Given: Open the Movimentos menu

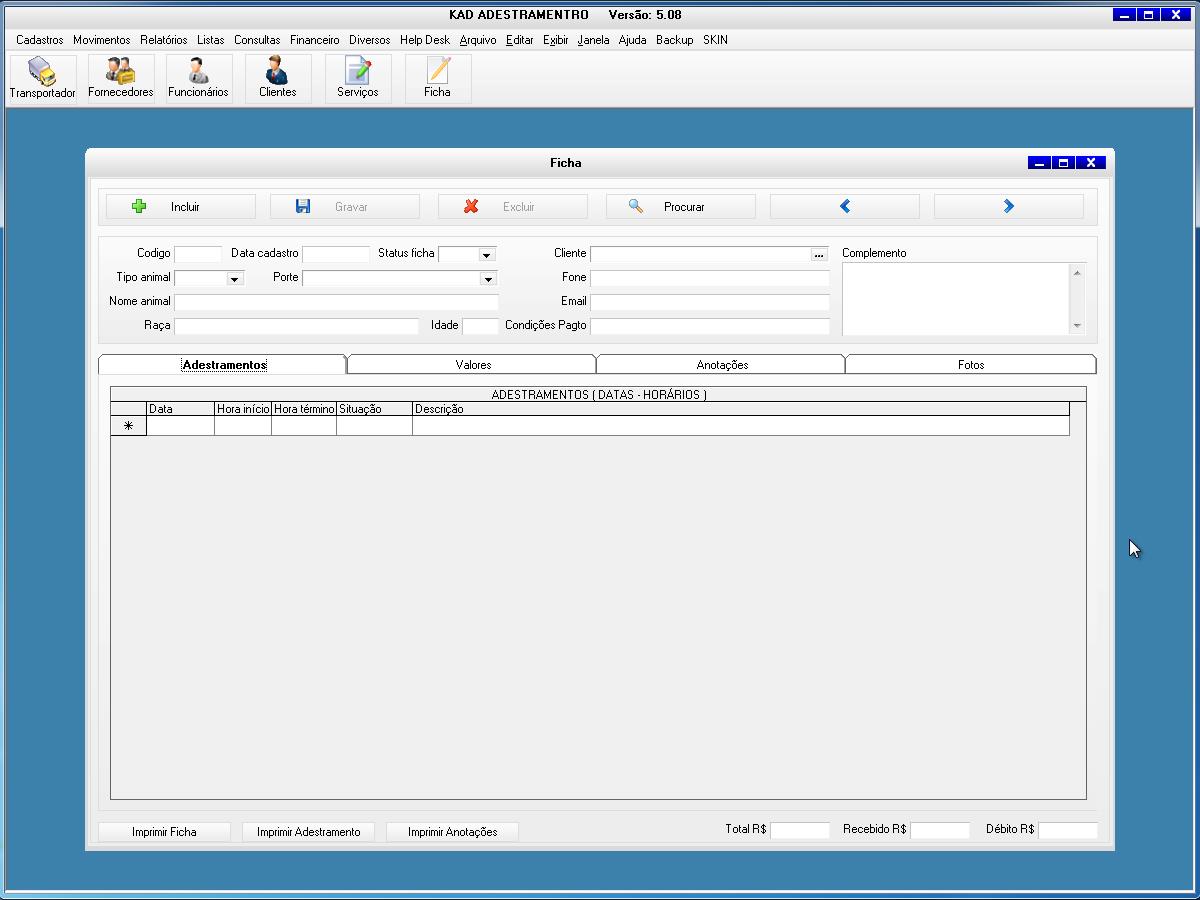Looking at the screenshot, I should coord(102,40).
